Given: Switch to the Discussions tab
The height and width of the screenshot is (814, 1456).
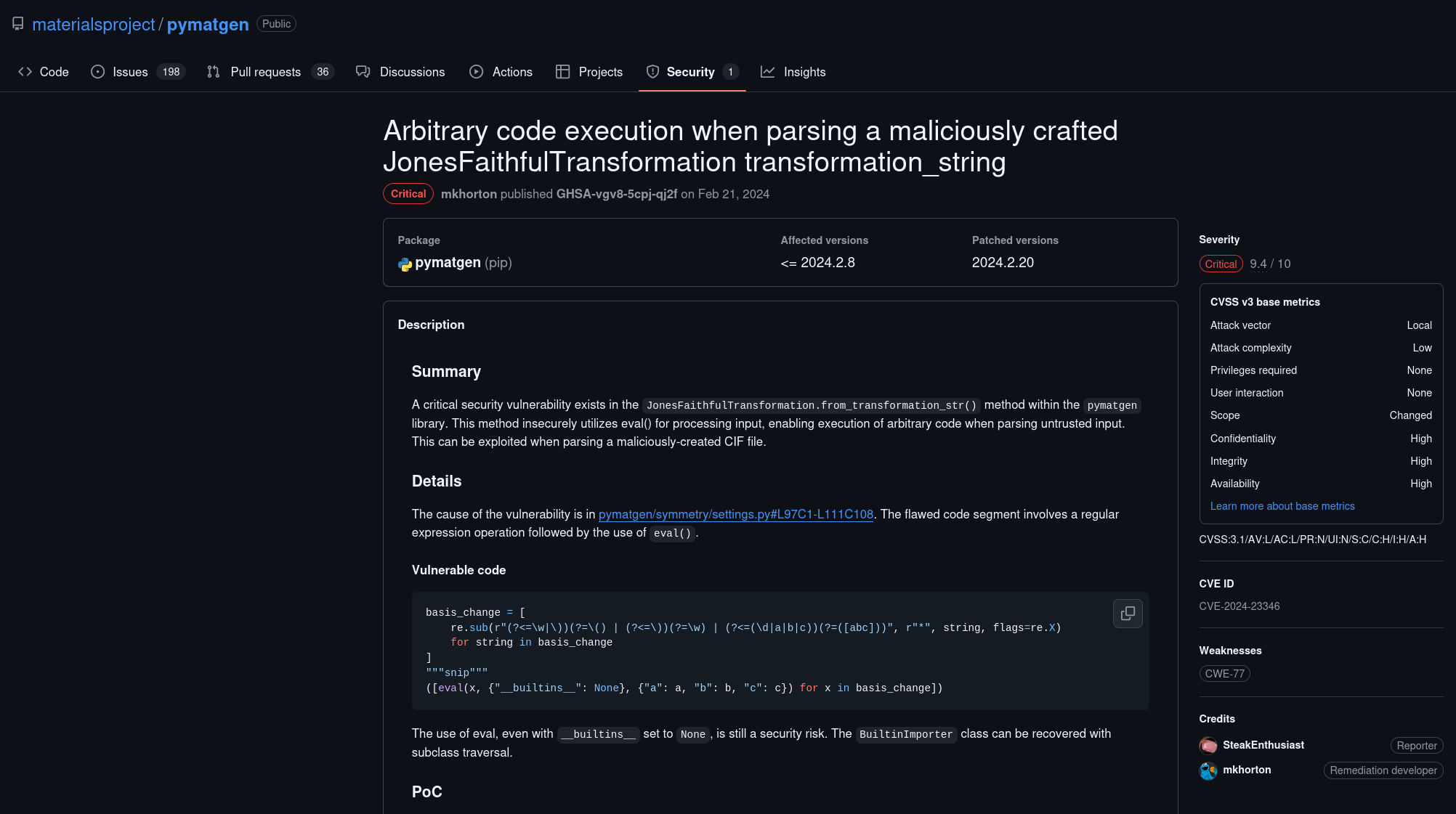Looking at the screenshot, I should coord(400,72).
